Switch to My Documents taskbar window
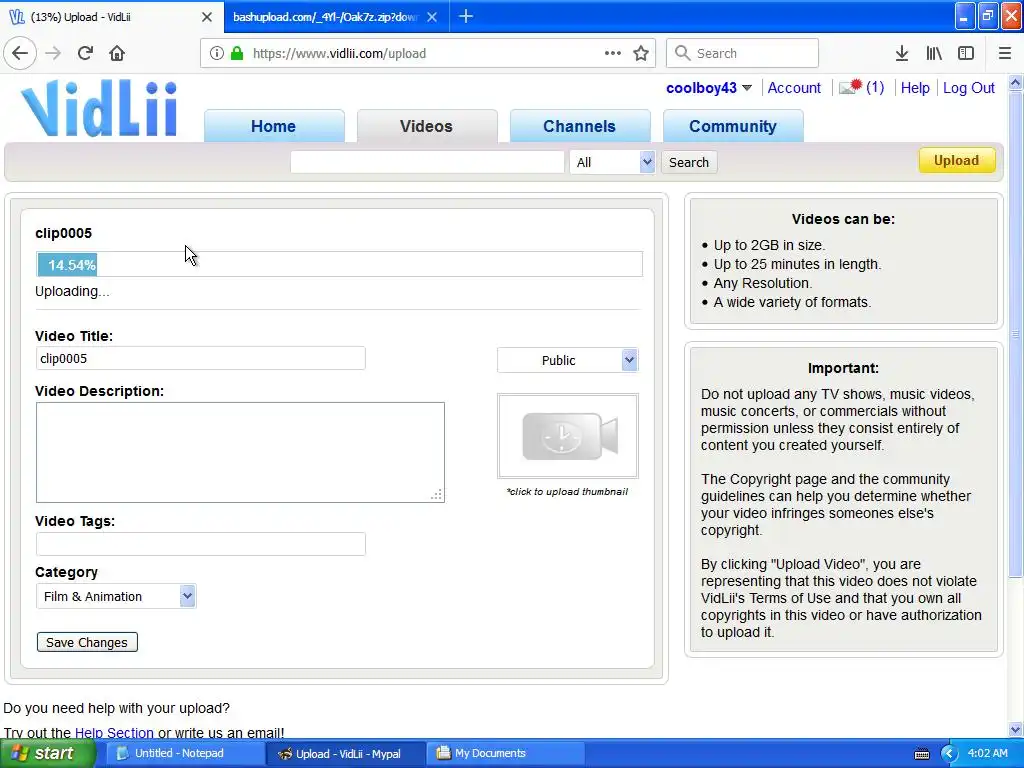 tap(504, 753)
